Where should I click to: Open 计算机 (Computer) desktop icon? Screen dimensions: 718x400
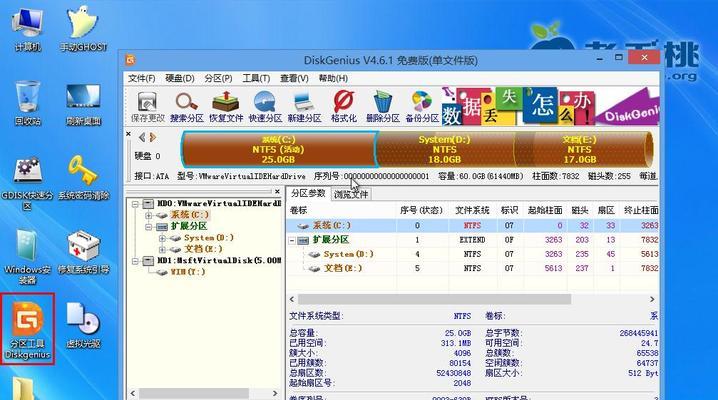pyautogui.click(x=27, y=29)
